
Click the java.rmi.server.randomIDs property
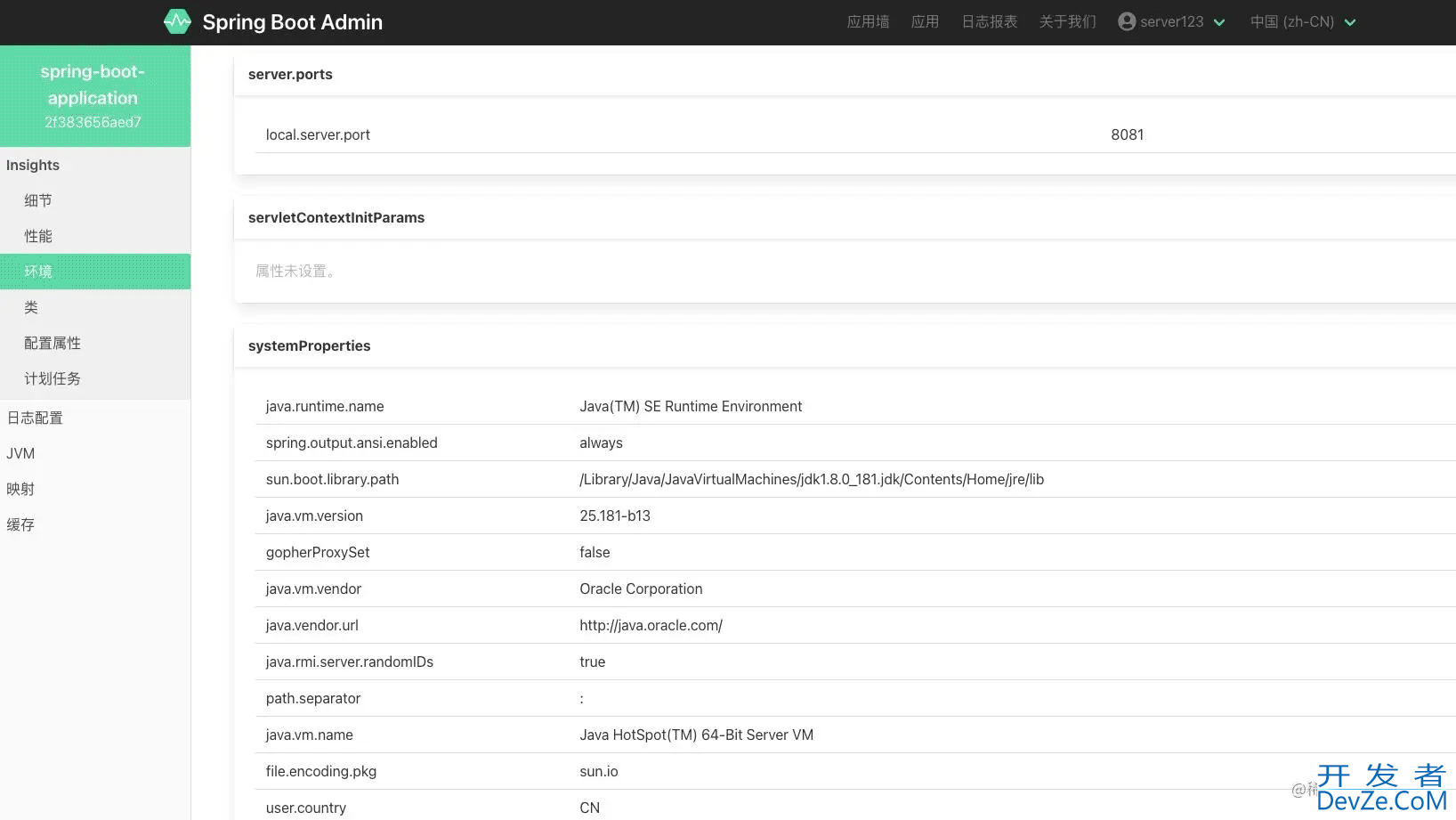350,662
